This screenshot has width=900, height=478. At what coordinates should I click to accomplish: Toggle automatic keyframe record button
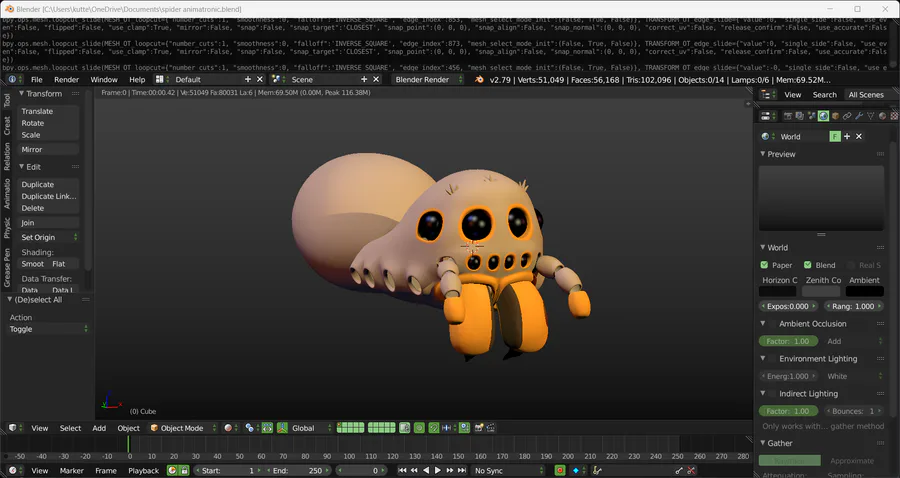560,471
